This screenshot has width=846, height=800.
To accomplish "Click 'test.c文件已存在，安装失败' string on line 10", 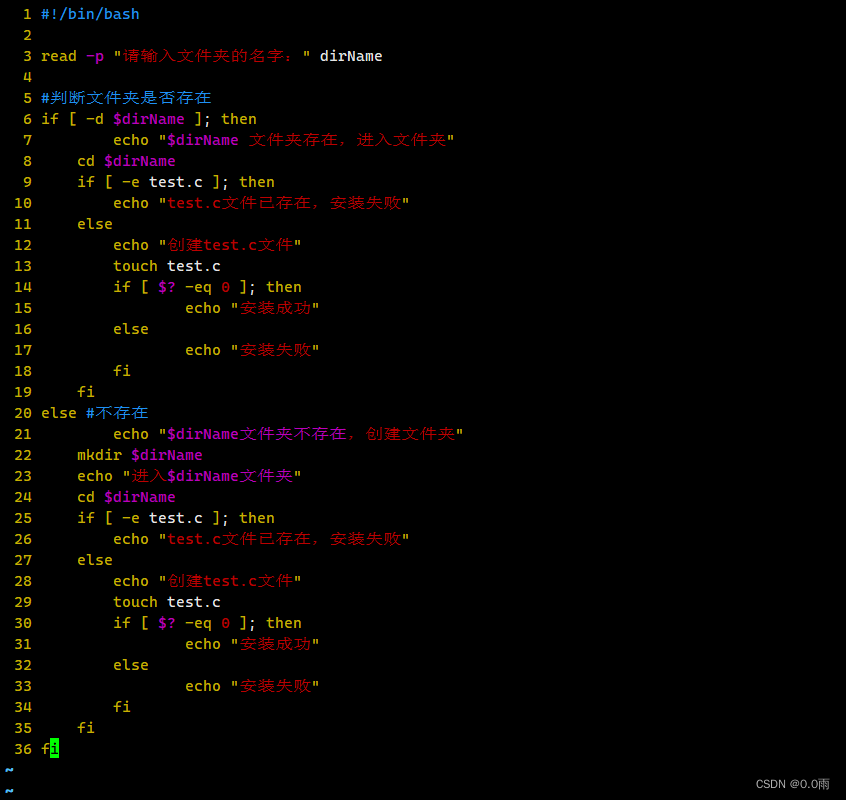I will (x=284, y=203).
